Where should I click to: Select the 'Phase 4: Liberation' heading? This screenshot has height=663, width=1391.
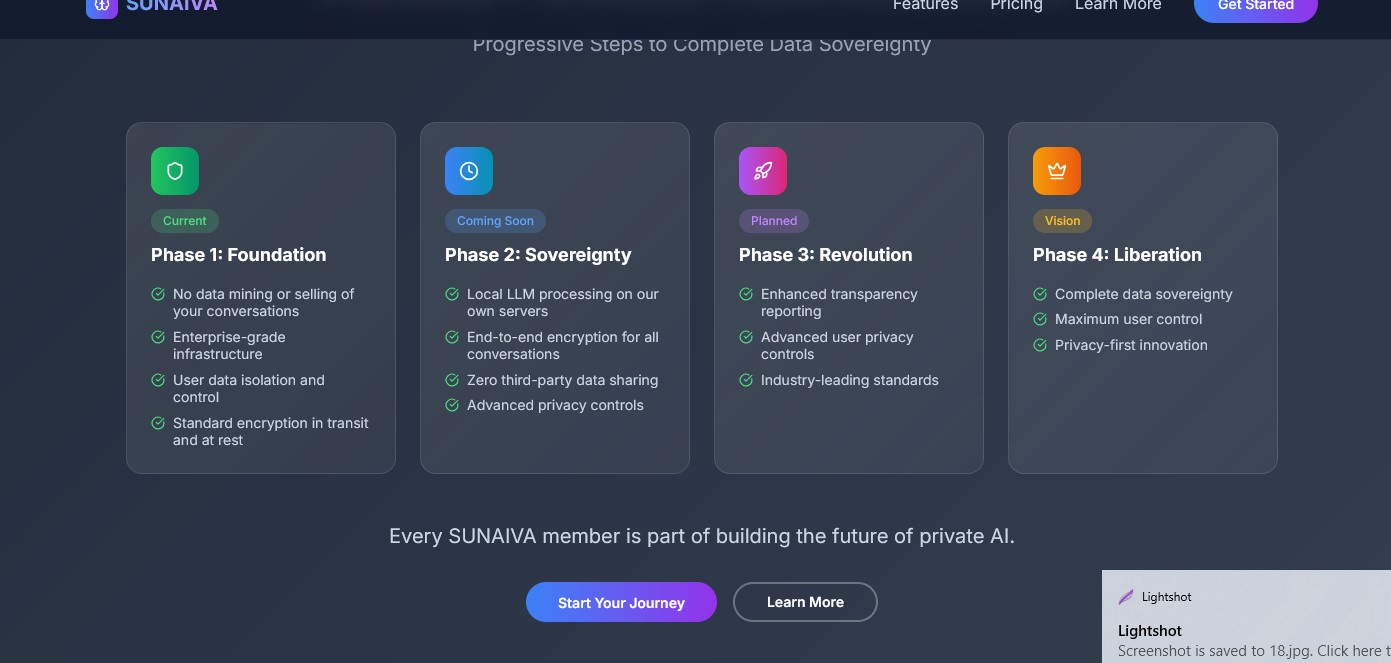[x=1117, y=255]
